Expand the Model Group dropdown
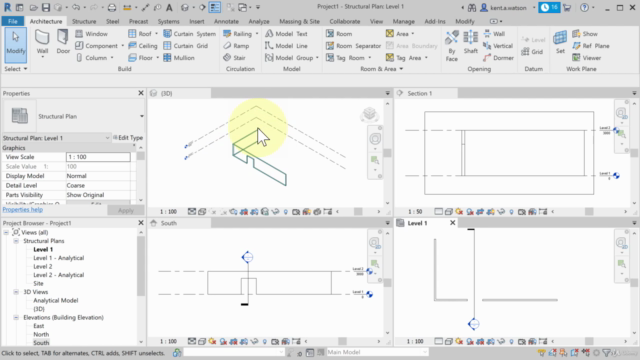The width and height of the screenshot is (640, 360). (317, 58)
